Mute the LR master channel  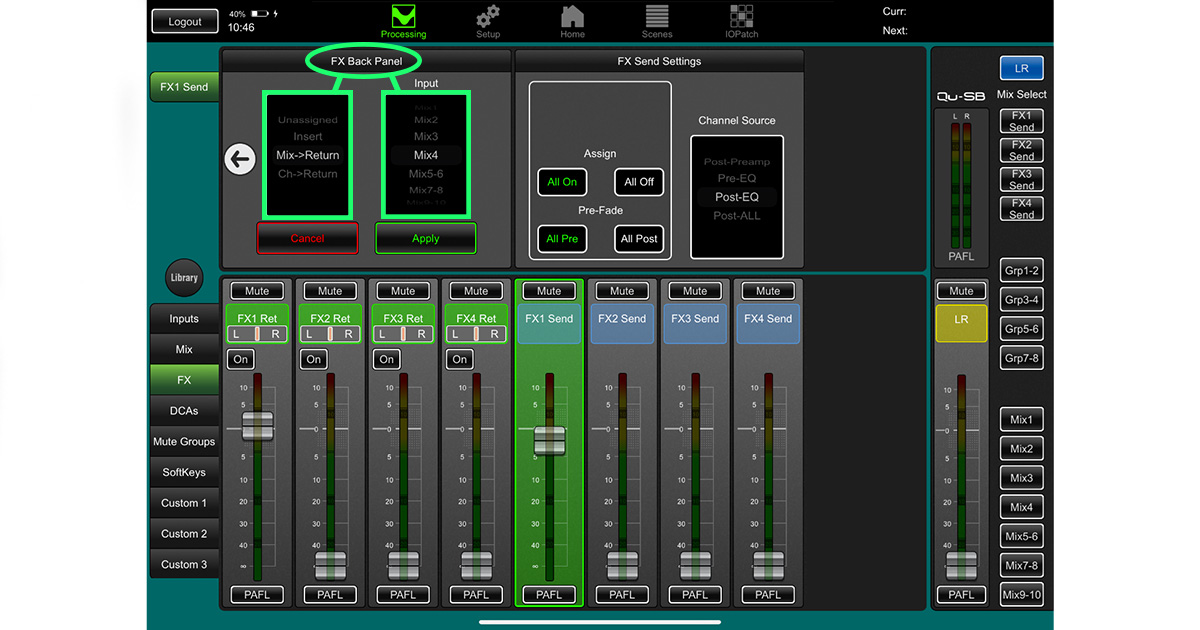[x=961, y=291]
